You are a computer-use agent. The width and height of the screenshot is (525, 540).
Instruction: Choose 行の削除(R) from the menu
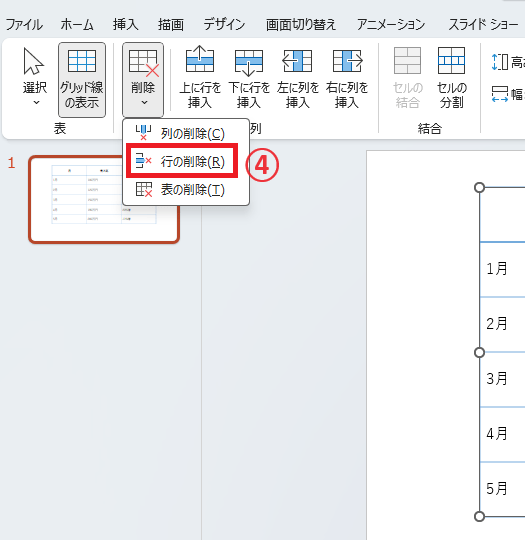point(186,161)
